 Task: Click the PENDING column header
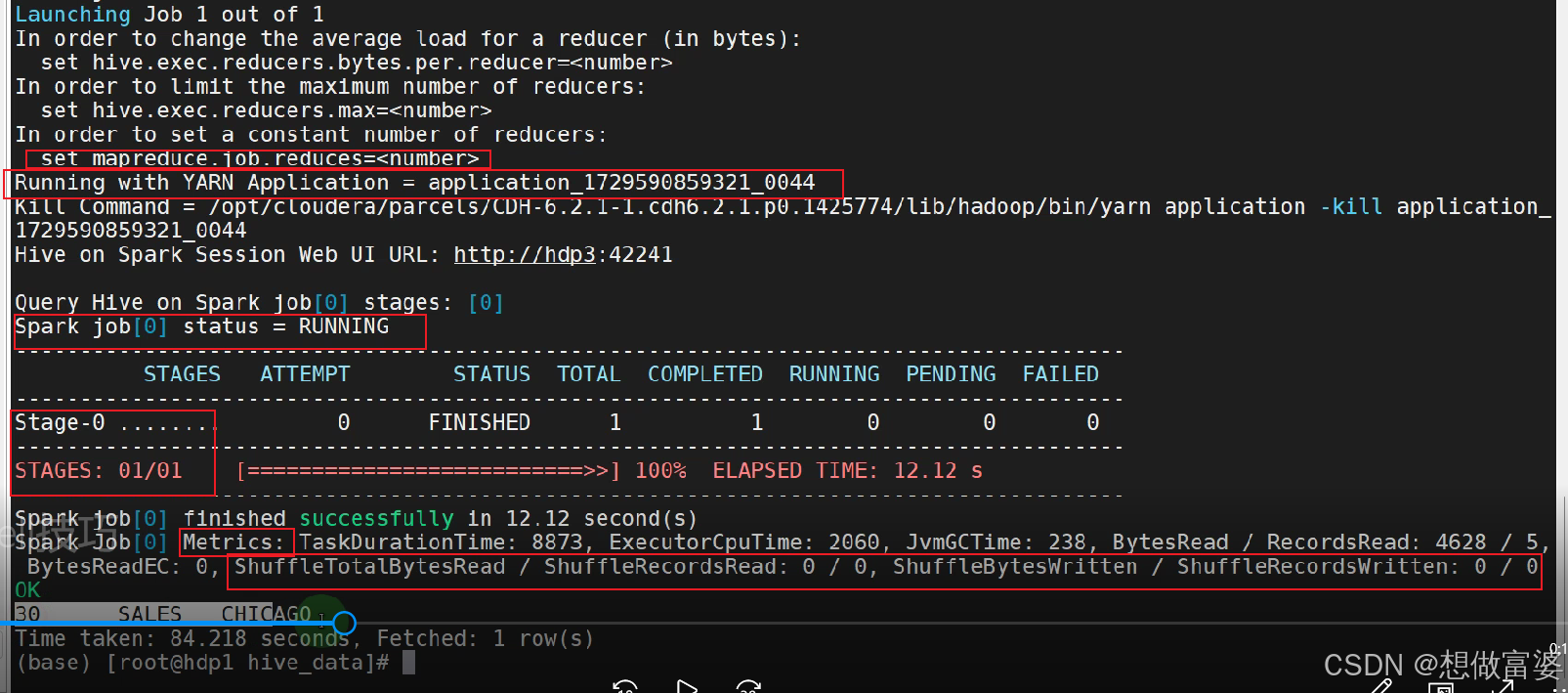pyautogui.click(x=951, y=374)
